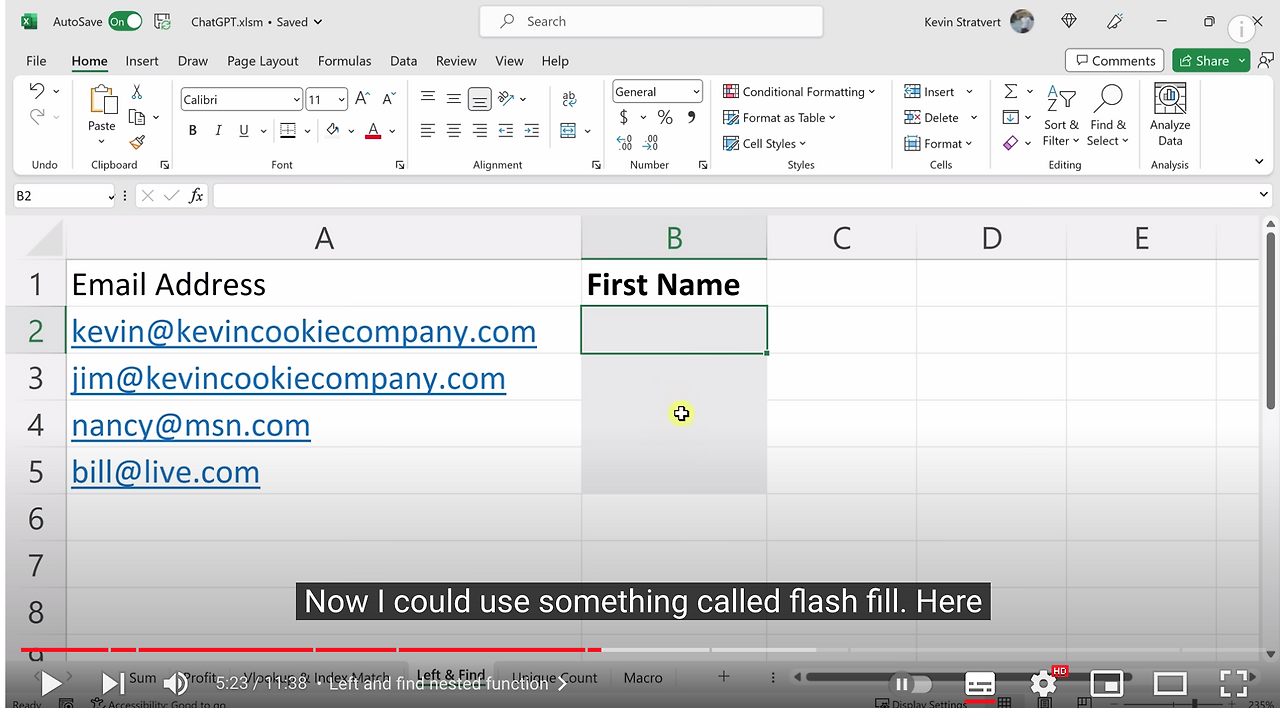
Task: Click the Insert Function fx icon
Action: click(196, 196)
